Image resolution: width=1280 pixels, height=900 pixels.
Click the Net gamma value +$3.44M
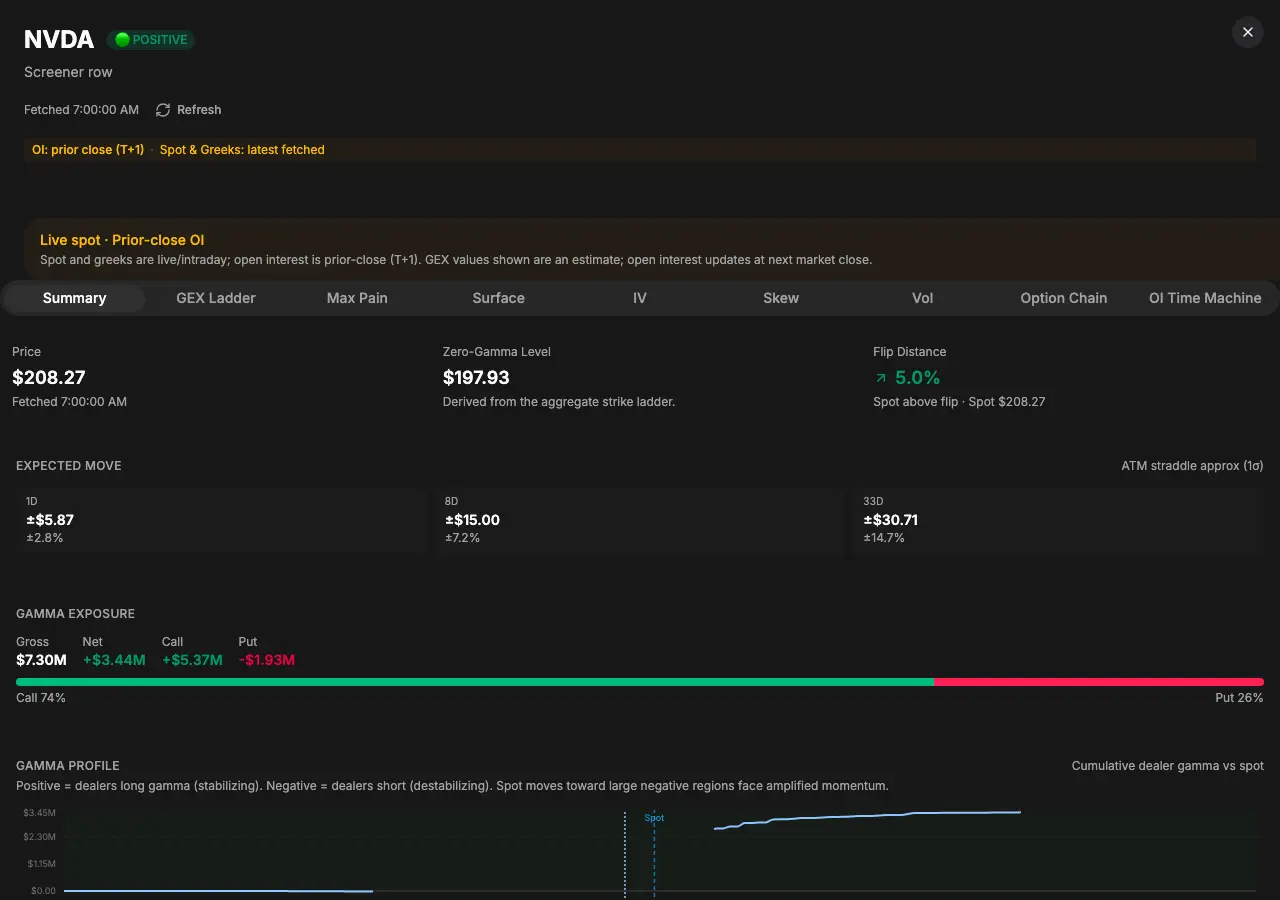pyautogui.click(x=114, y=660)
